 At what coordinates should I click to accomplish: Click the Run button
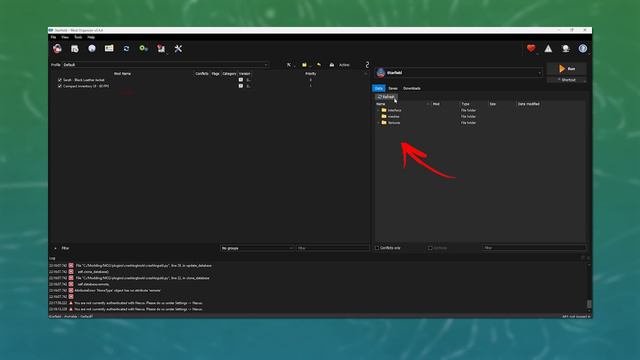(567, 69)
